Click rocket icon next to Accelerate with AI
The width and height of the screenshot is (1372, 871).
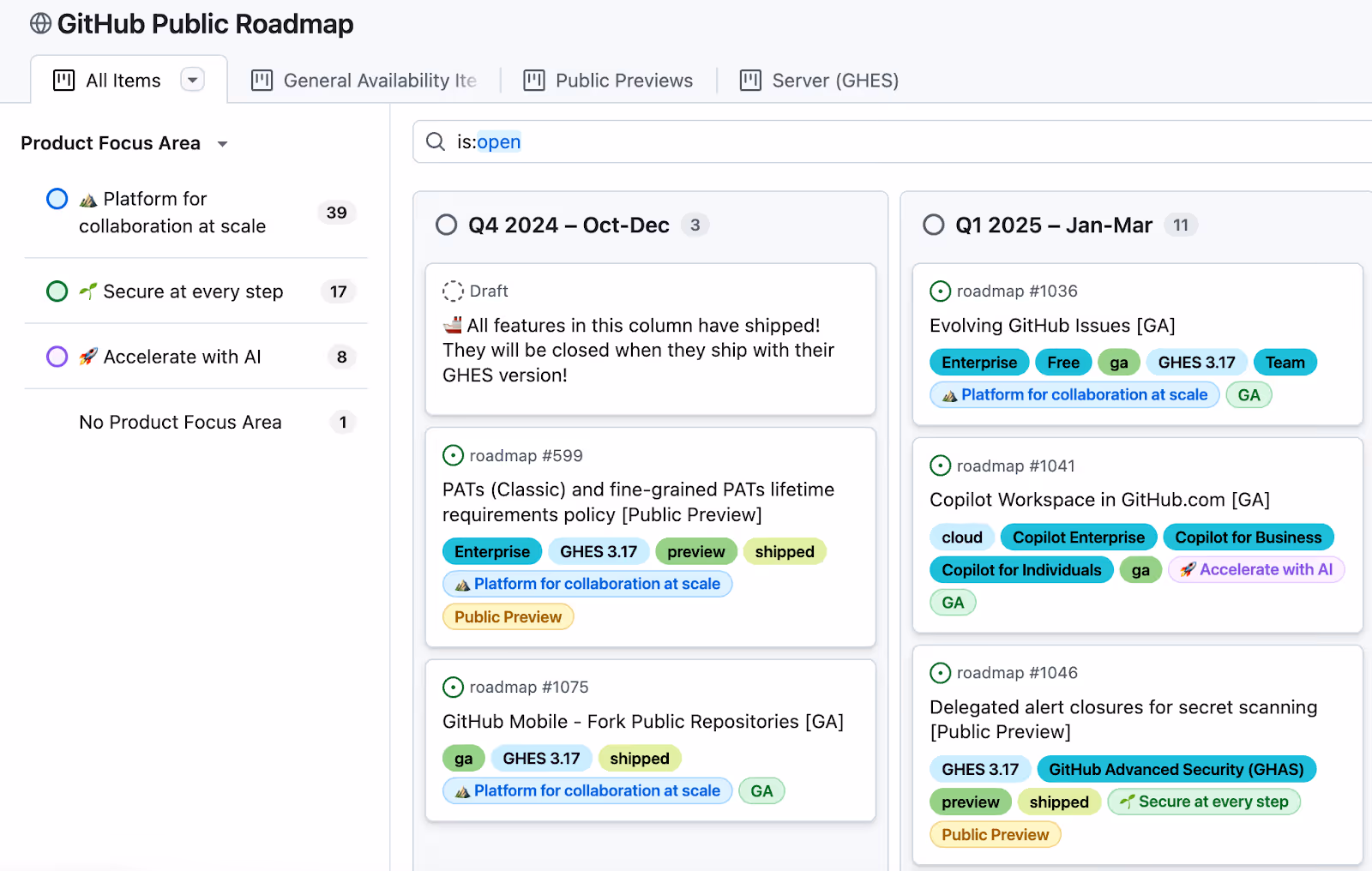(x=88, y=357)
